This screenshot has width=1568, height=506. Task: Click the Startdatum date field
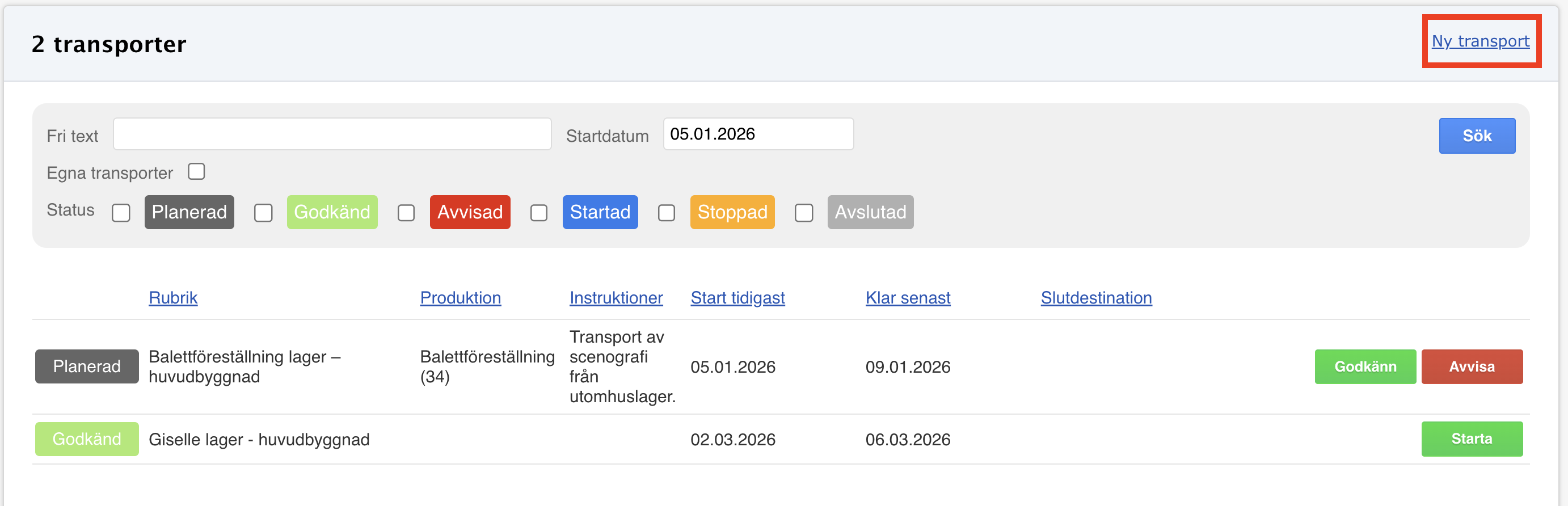757,134
